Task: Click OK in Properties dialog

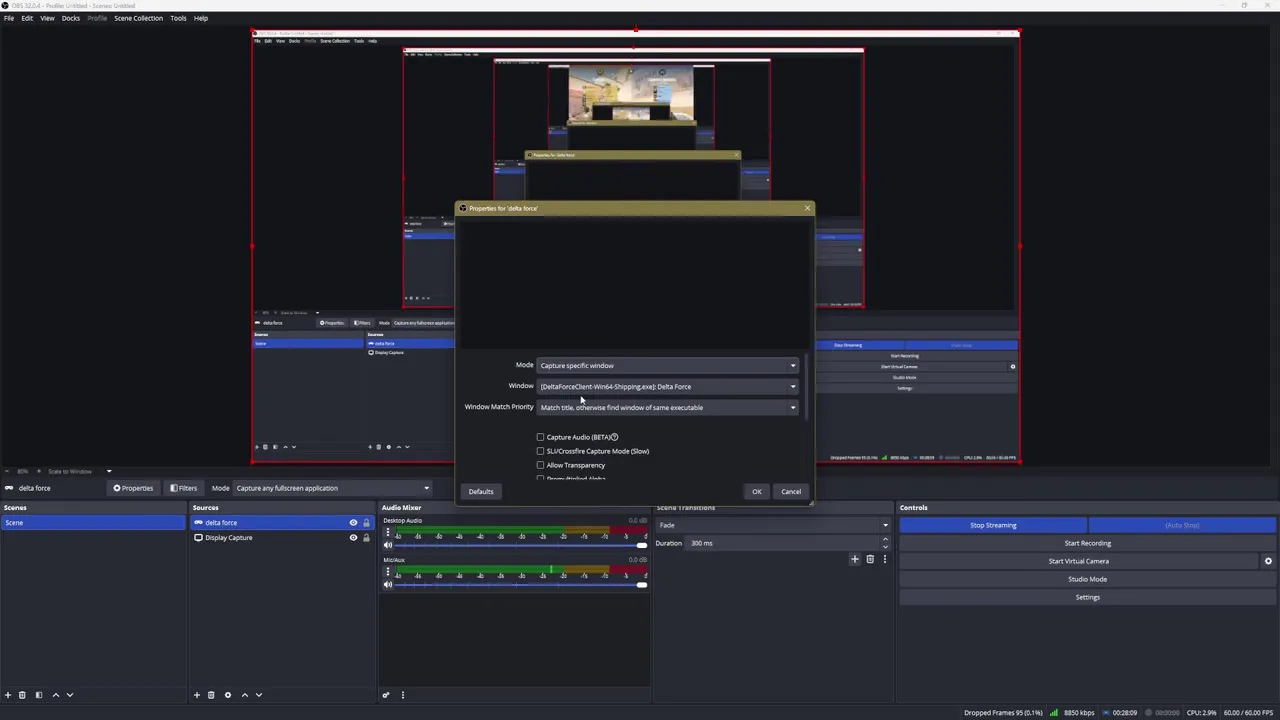Action: pos(757,492)
